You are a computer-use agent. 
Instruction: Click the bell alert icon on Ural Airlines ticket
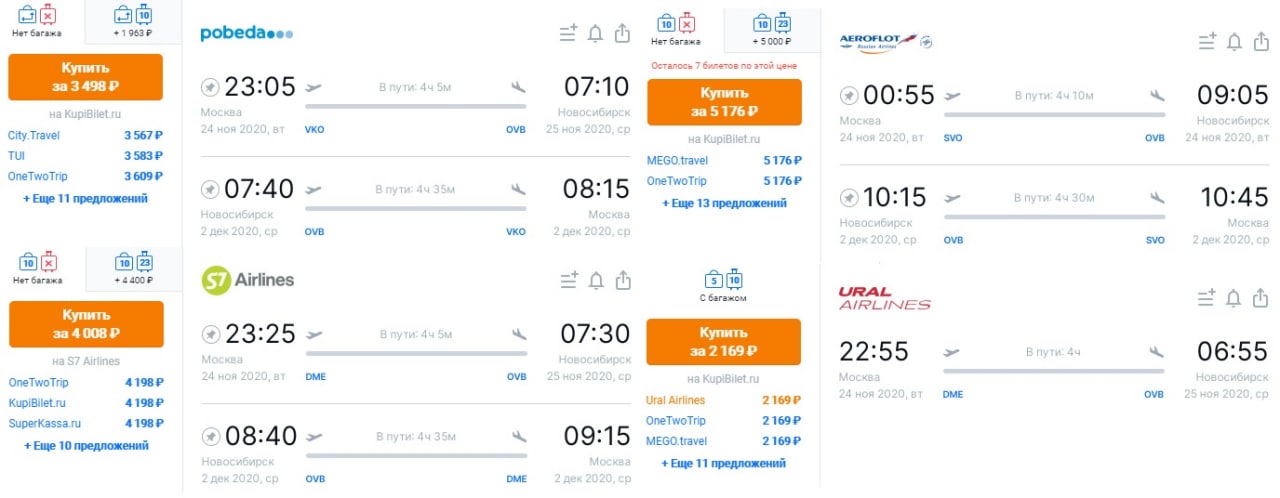(1234, 298)
